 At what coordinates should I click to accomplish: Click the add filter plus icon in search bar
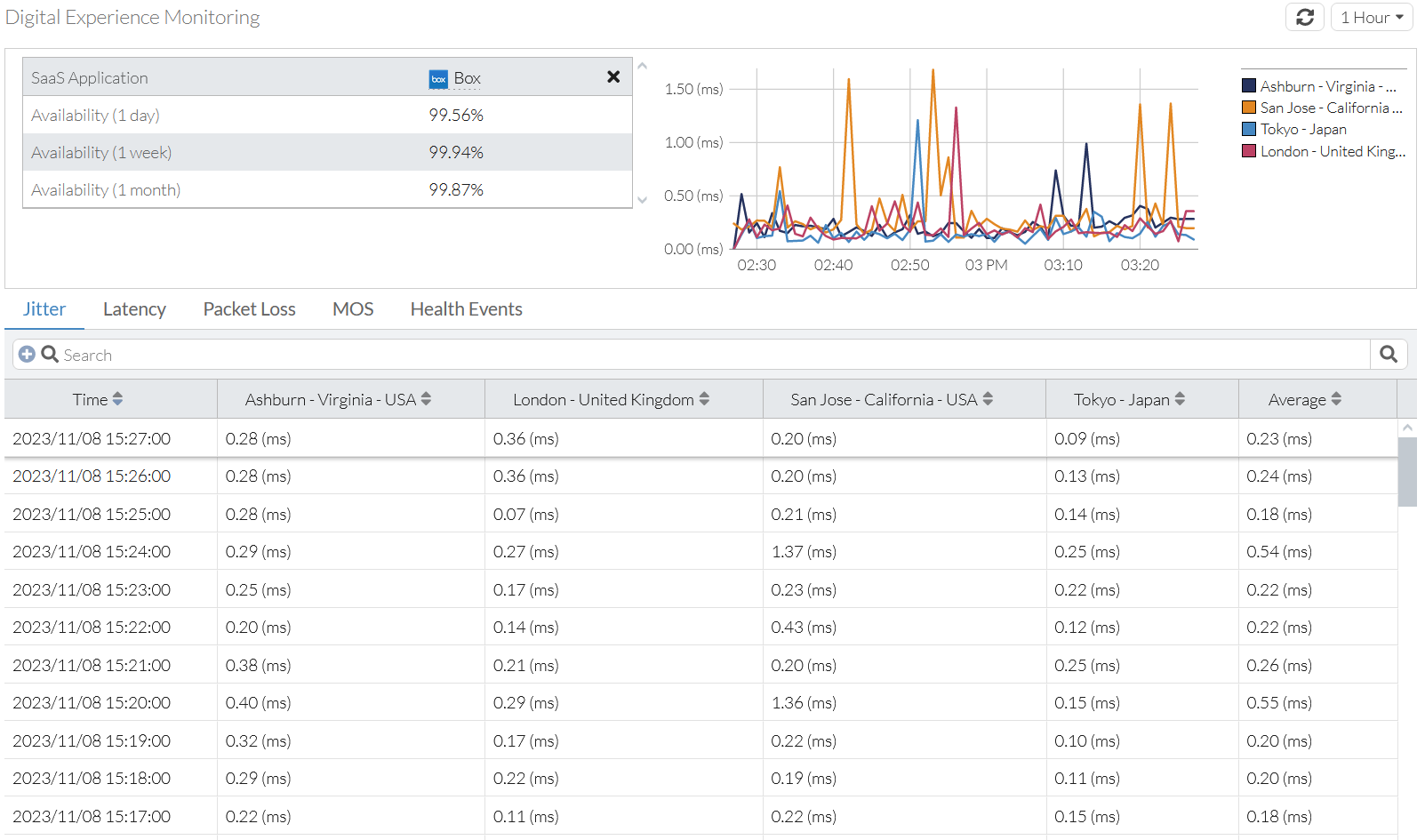(27, 354)
